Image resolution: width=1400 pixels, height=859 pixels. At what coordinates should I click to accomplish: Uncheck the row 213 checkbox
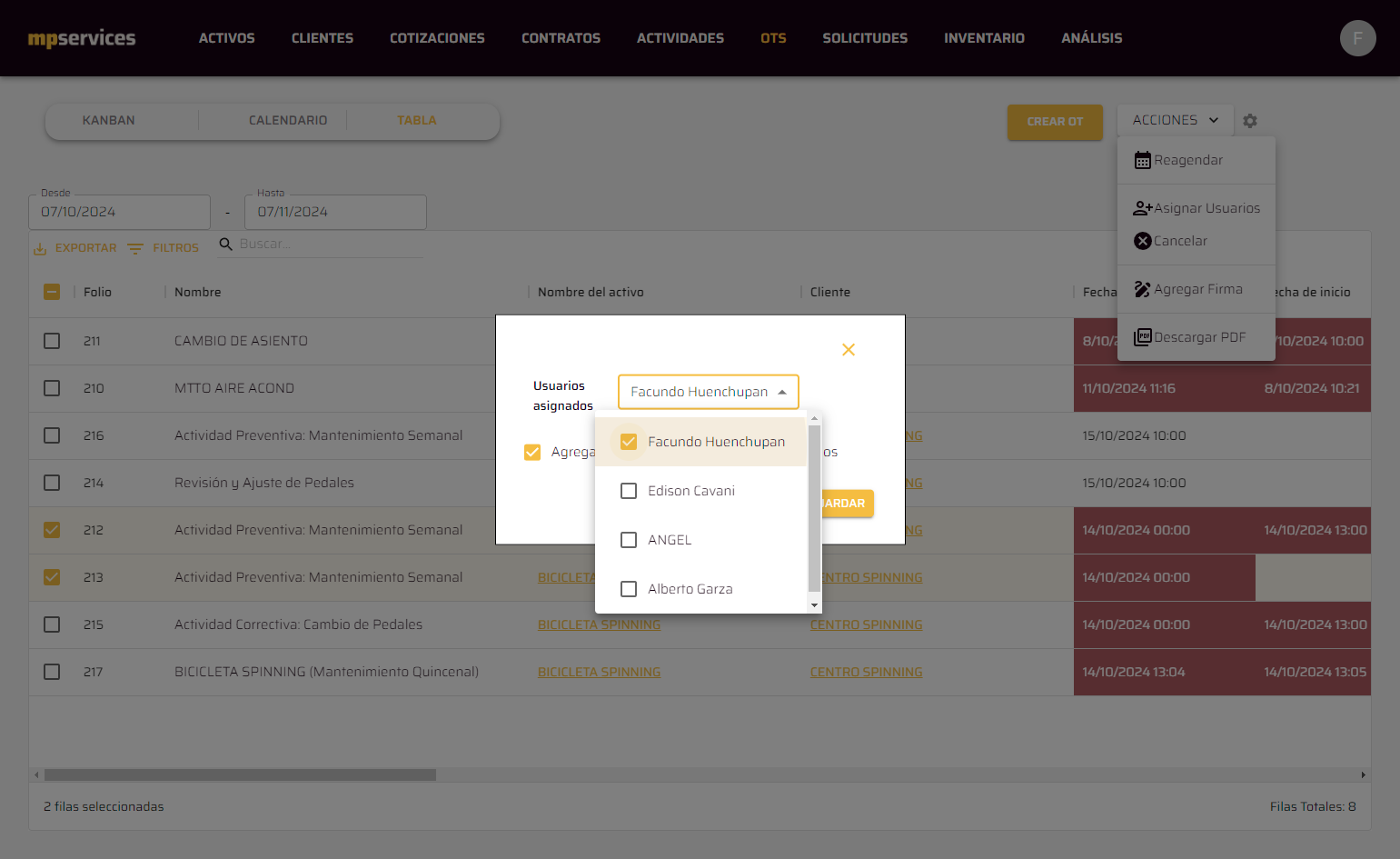[x=52, y=577]
